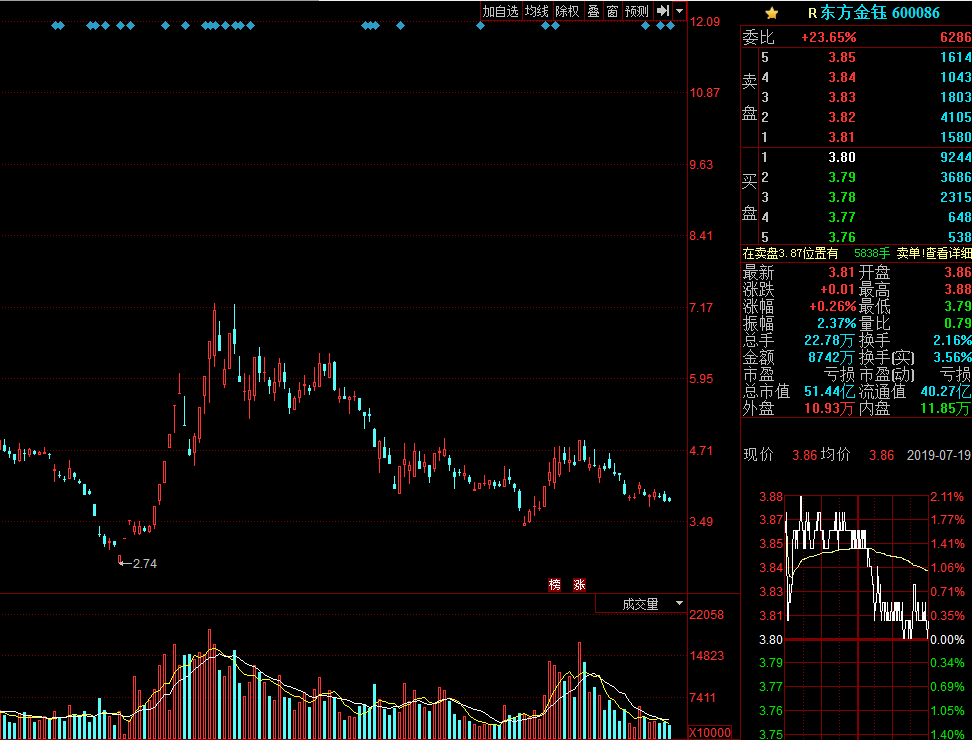Select sell level 5 price 3.85

[x=842, y=58]
